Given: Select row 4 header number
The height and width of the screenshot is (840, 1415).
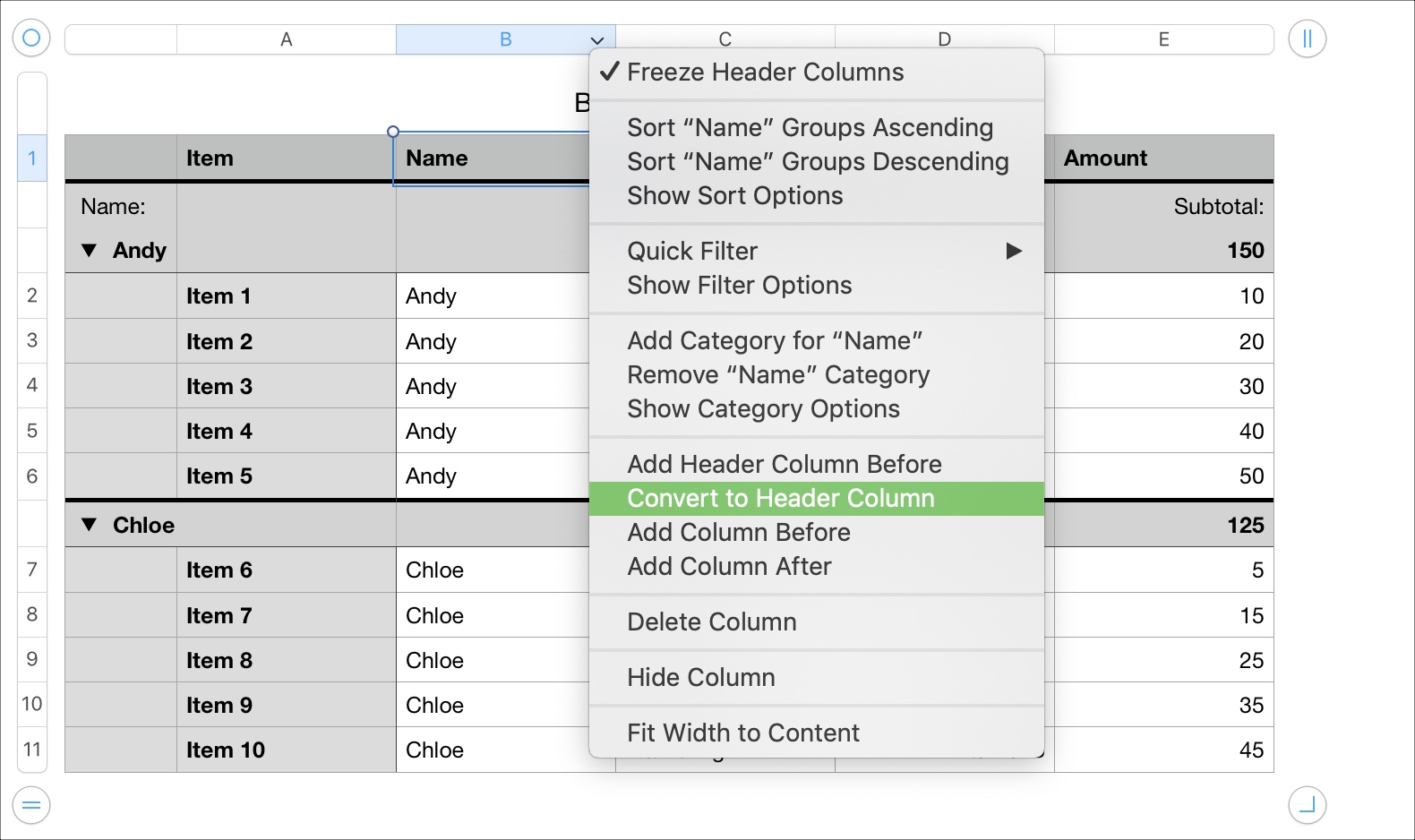Looking at the screenshot, I should click(x=32, y=385).
